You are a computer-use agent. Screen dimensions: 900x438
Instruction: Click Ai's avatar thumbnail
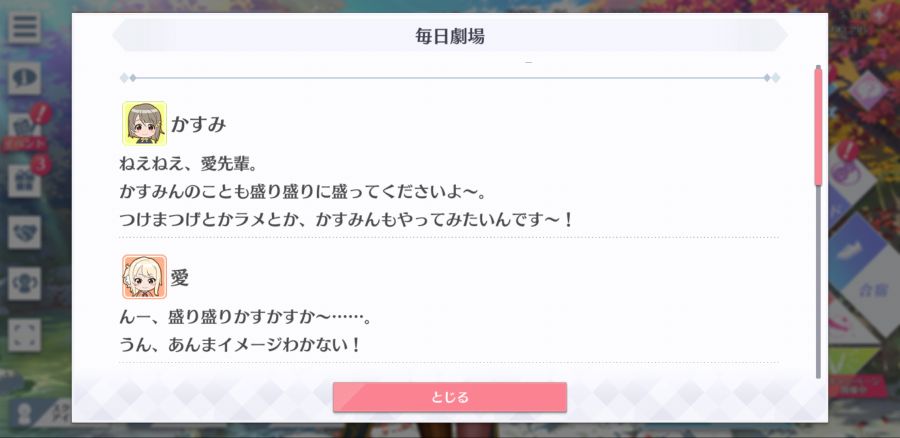coord(144,277)
